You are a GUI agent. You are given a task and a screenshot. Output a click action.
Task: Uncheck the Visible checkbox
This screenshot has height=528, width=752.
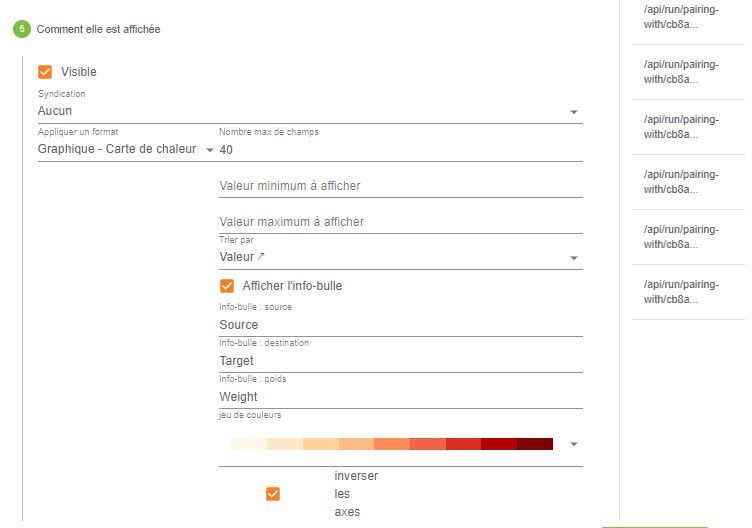[x=45, y=72]
